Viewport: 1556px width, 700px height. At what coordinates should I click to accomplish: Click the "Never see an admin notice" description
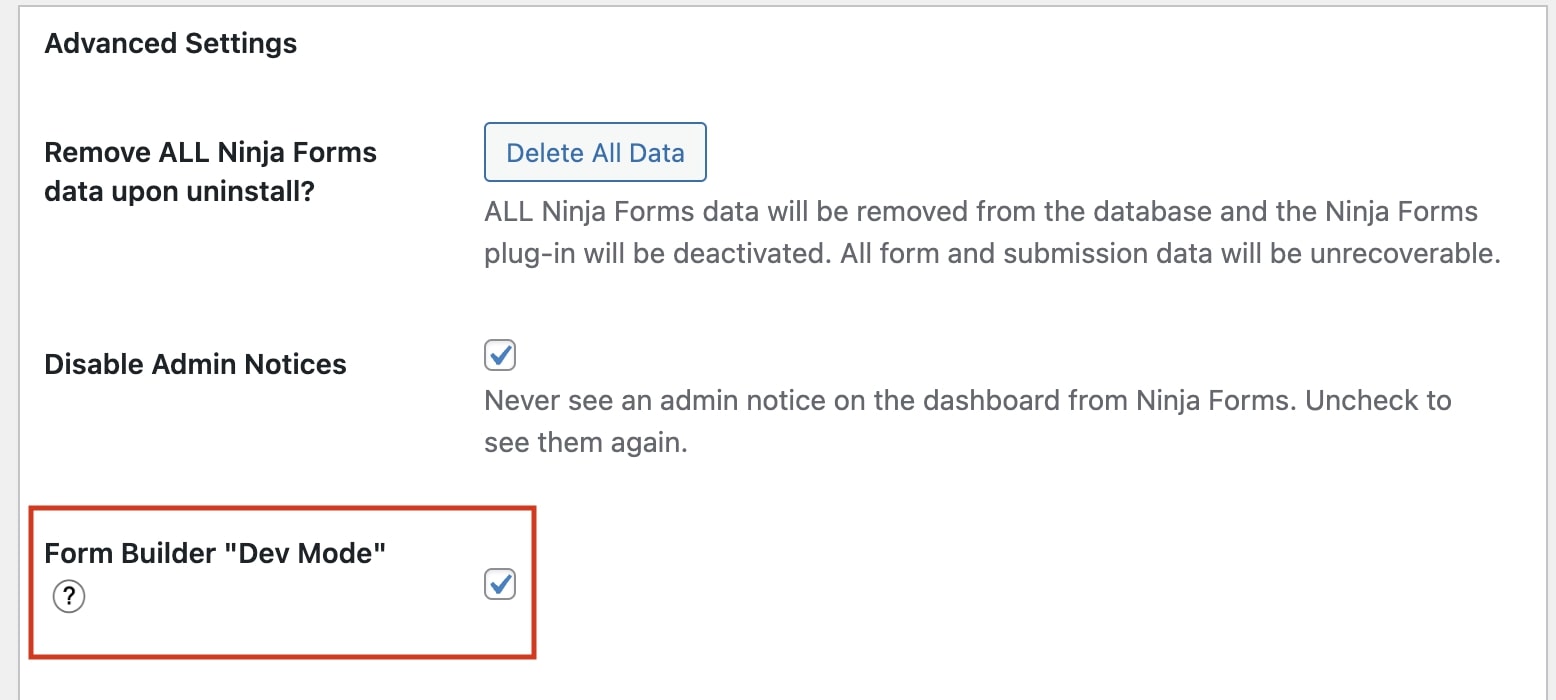[x=968, y=421]
